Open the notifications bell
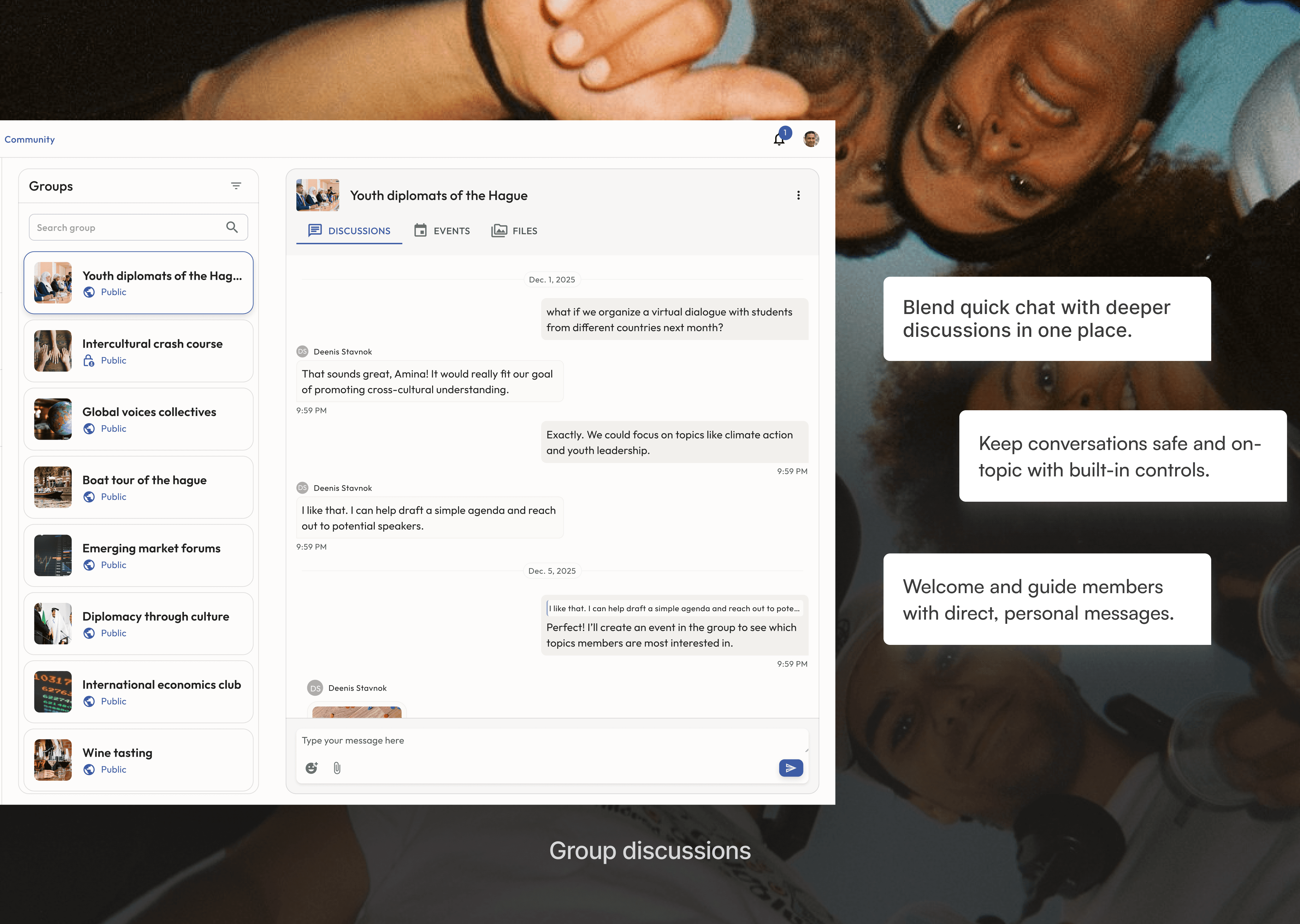Screen dimensions: 1300x924 [x=778, y=139]
